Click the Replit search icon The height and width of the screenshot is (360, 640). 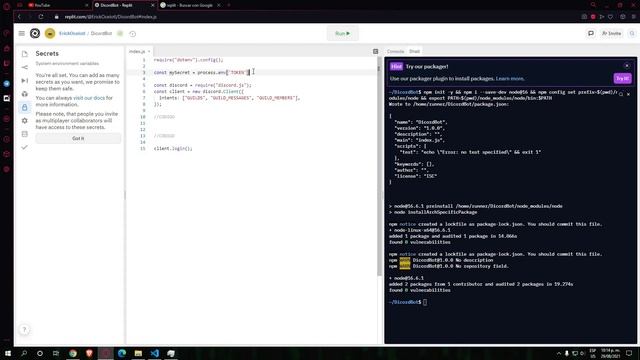point(632,33)
